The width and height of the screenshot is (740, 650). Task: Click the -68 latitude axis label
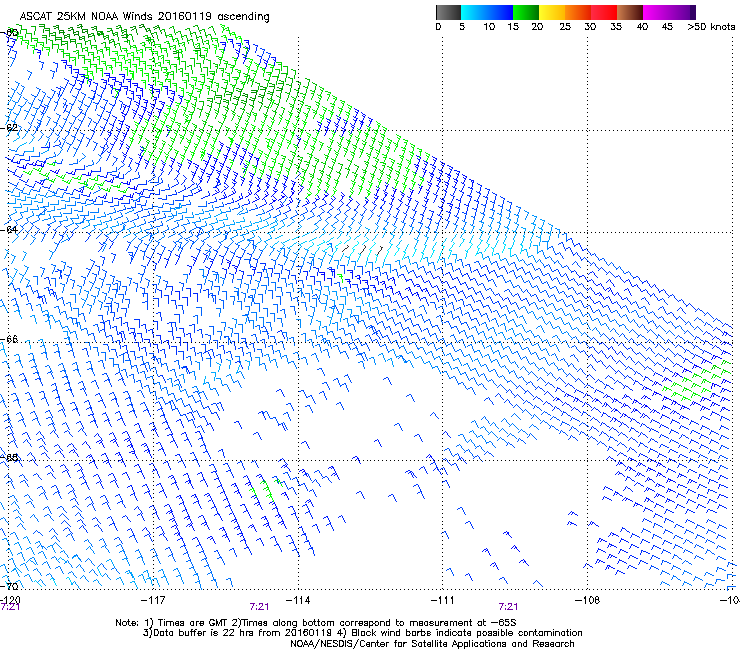pyautogui.click(x=9, y=458)
